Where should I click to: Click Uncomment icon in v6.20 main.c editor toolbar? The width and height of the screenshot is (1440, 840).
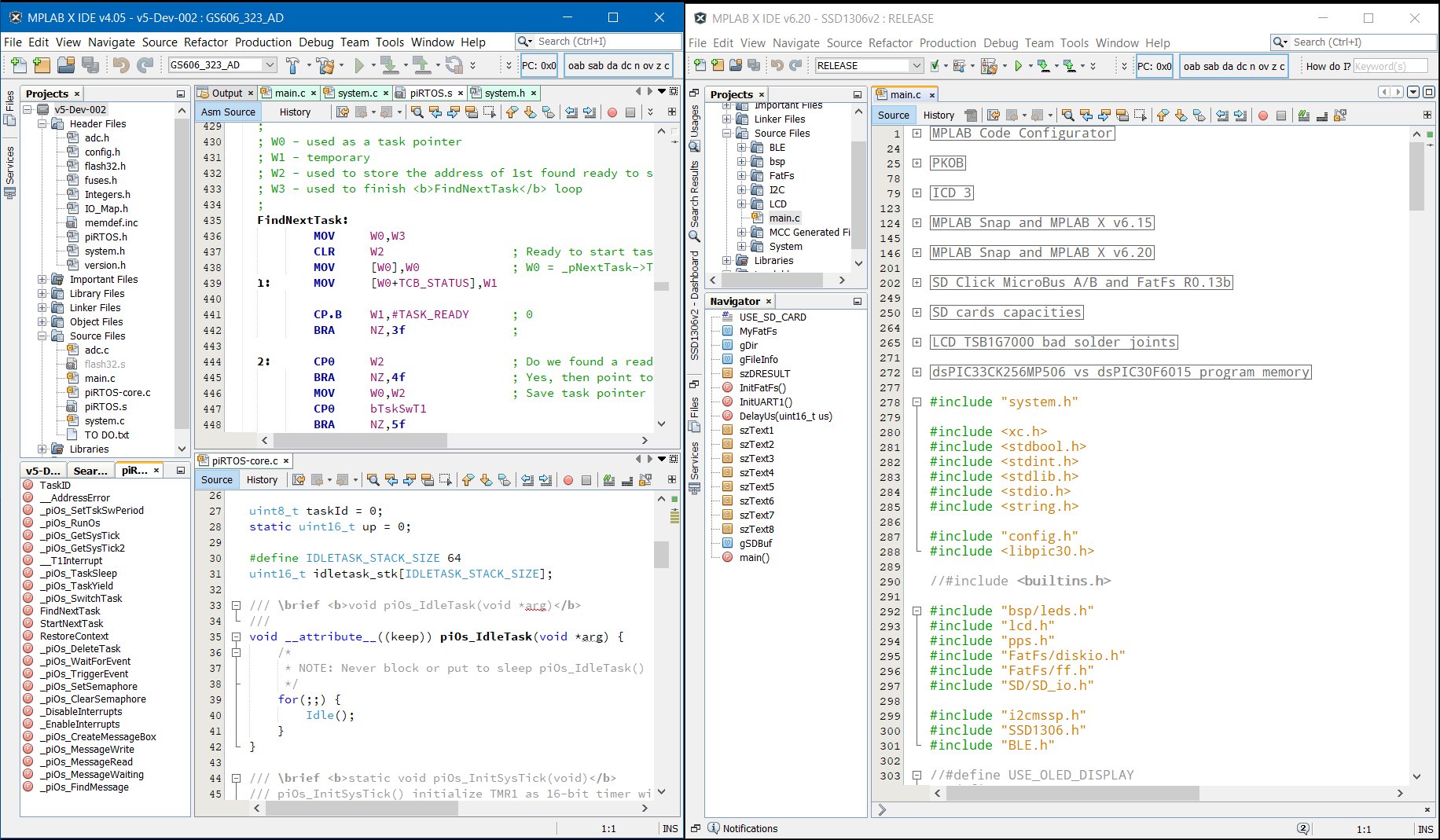click(x=1322, y=116)
